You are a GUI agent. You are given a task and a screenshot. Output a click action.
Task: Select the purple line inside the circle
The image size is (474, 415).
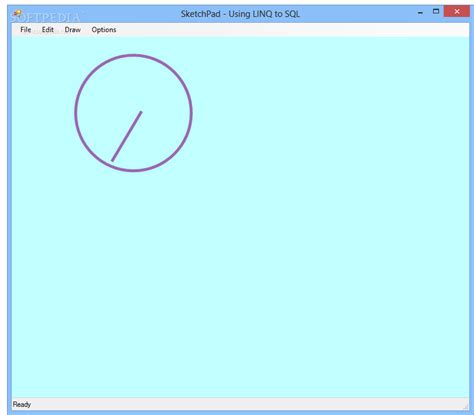pos(127,136)
